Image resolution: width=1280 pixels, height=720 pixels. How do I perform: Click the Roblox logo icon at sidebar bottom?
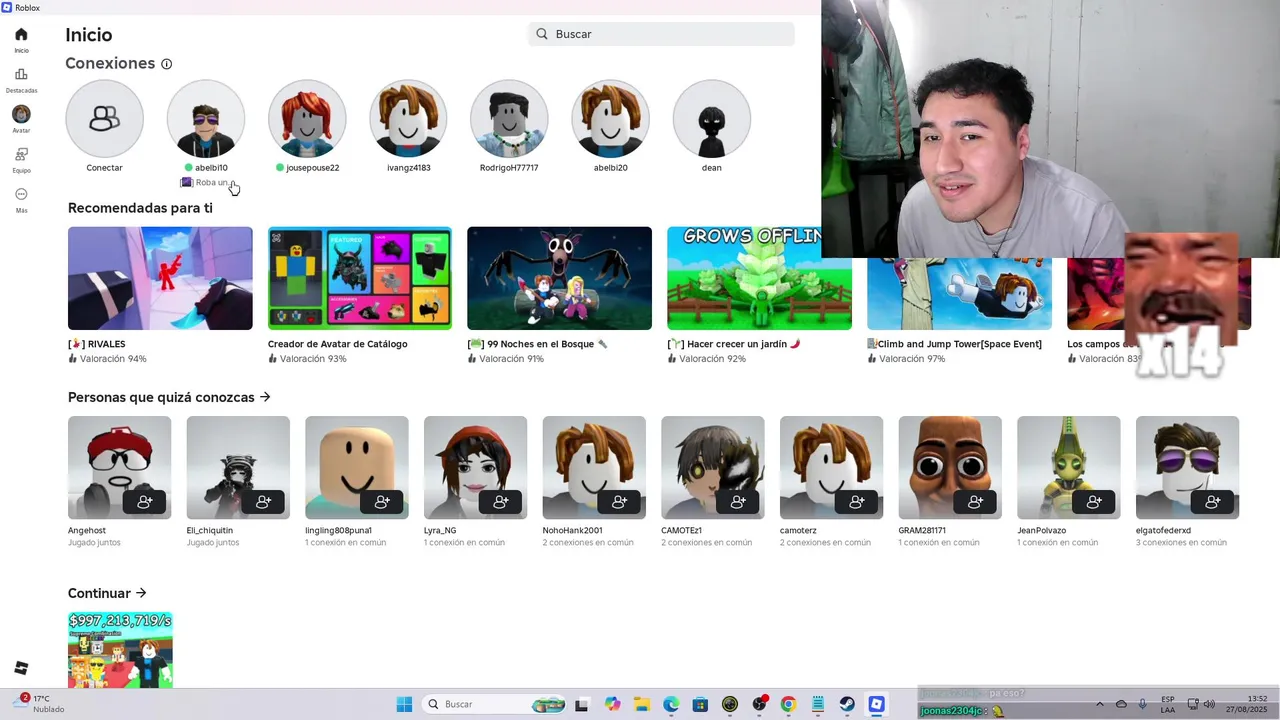coord(21,668)
